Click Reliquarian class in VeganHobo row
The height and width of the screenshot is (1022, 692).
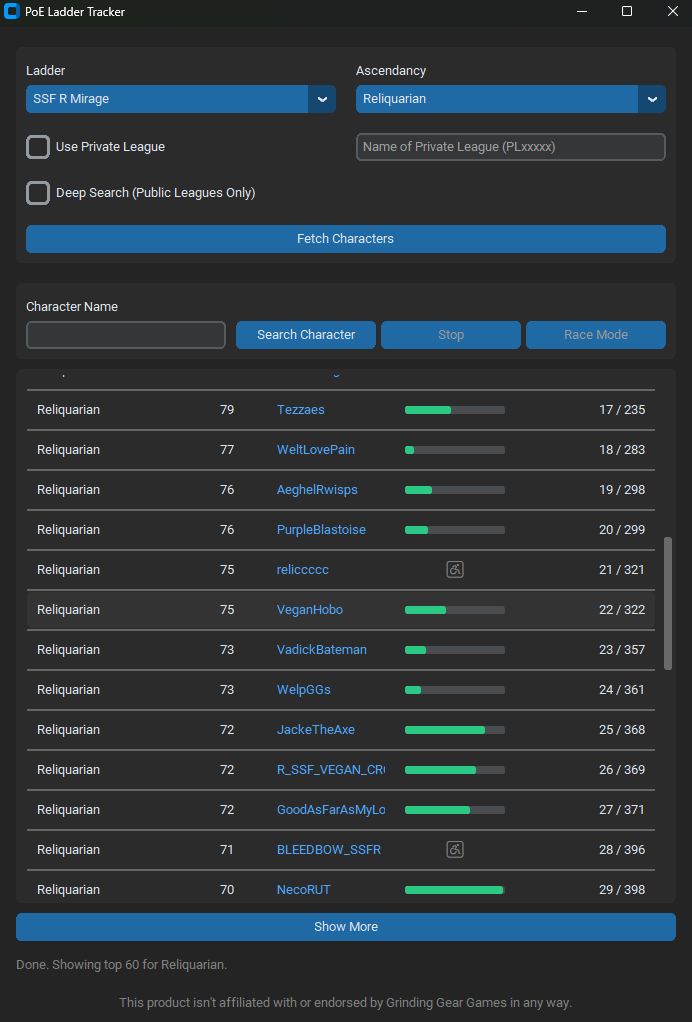[x=68, y=609]
